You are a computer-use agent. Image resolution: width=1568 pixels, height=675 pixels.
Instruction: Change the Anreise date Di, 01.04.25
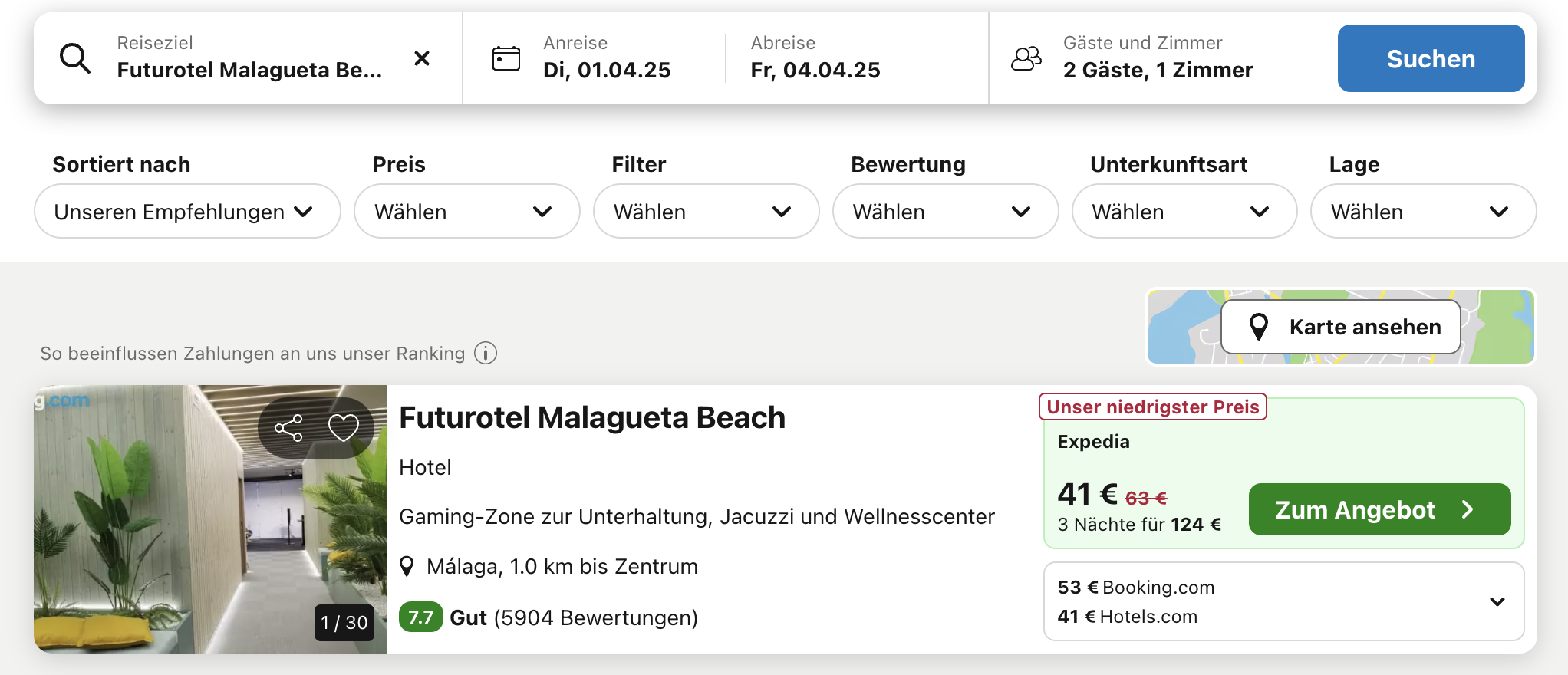pyautogui.click(x=607, y=58)
